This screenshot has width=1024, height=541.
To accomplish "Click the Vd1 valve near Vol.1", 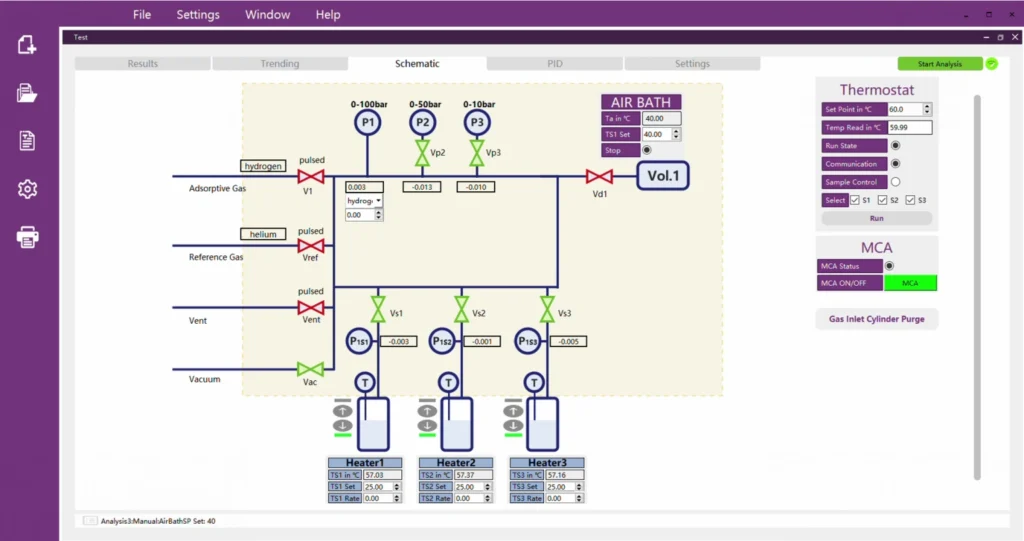I will [x=599, y=177].
